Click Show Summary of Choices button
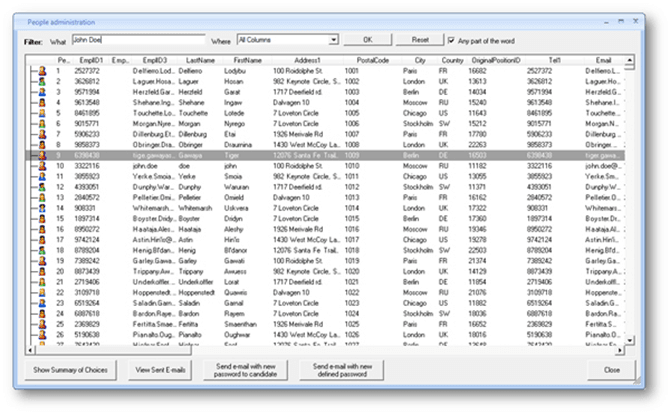 coord(71,370)
